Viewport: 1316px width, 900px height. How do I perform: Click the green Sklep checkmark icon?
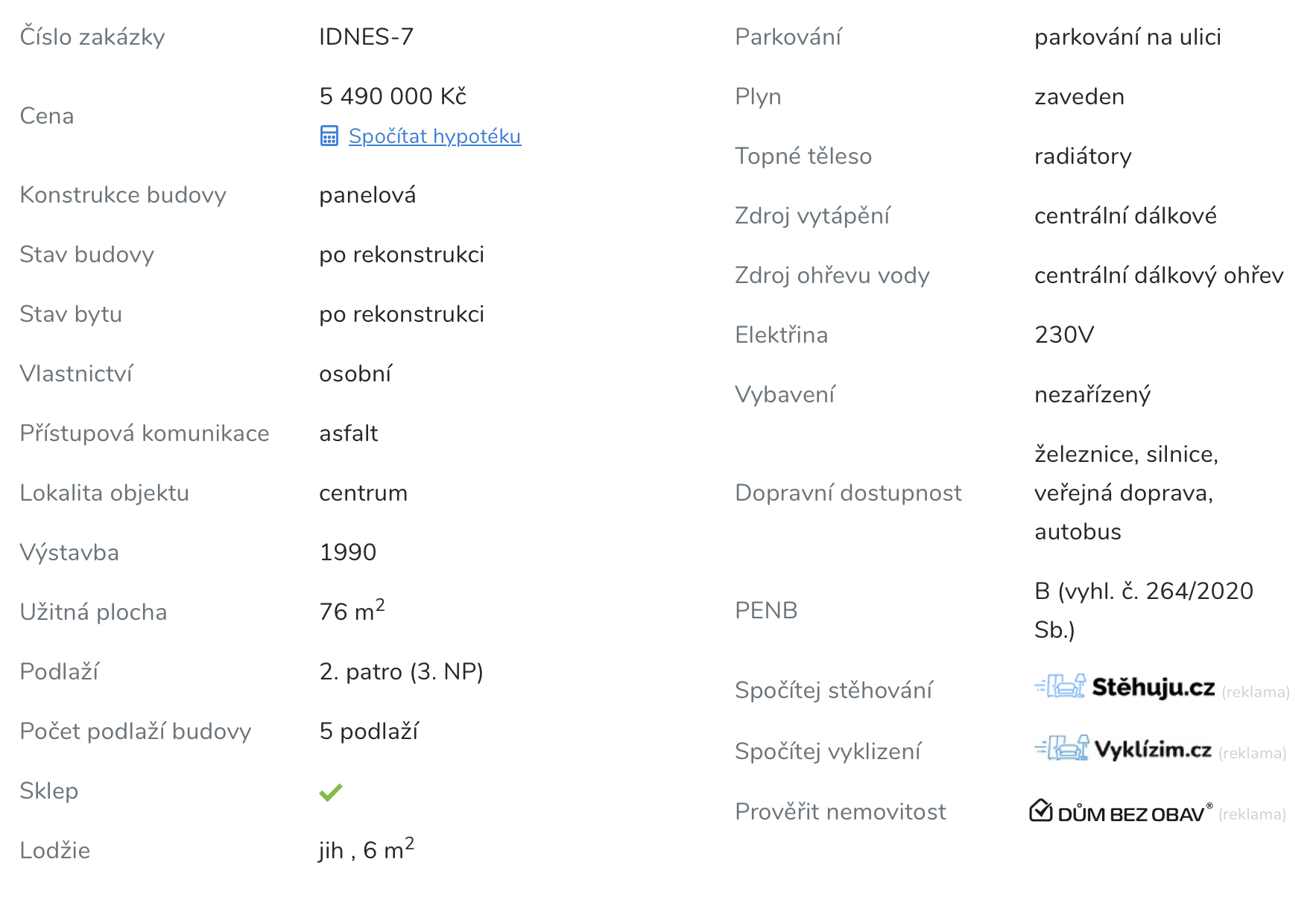click(x=330, y=792)
